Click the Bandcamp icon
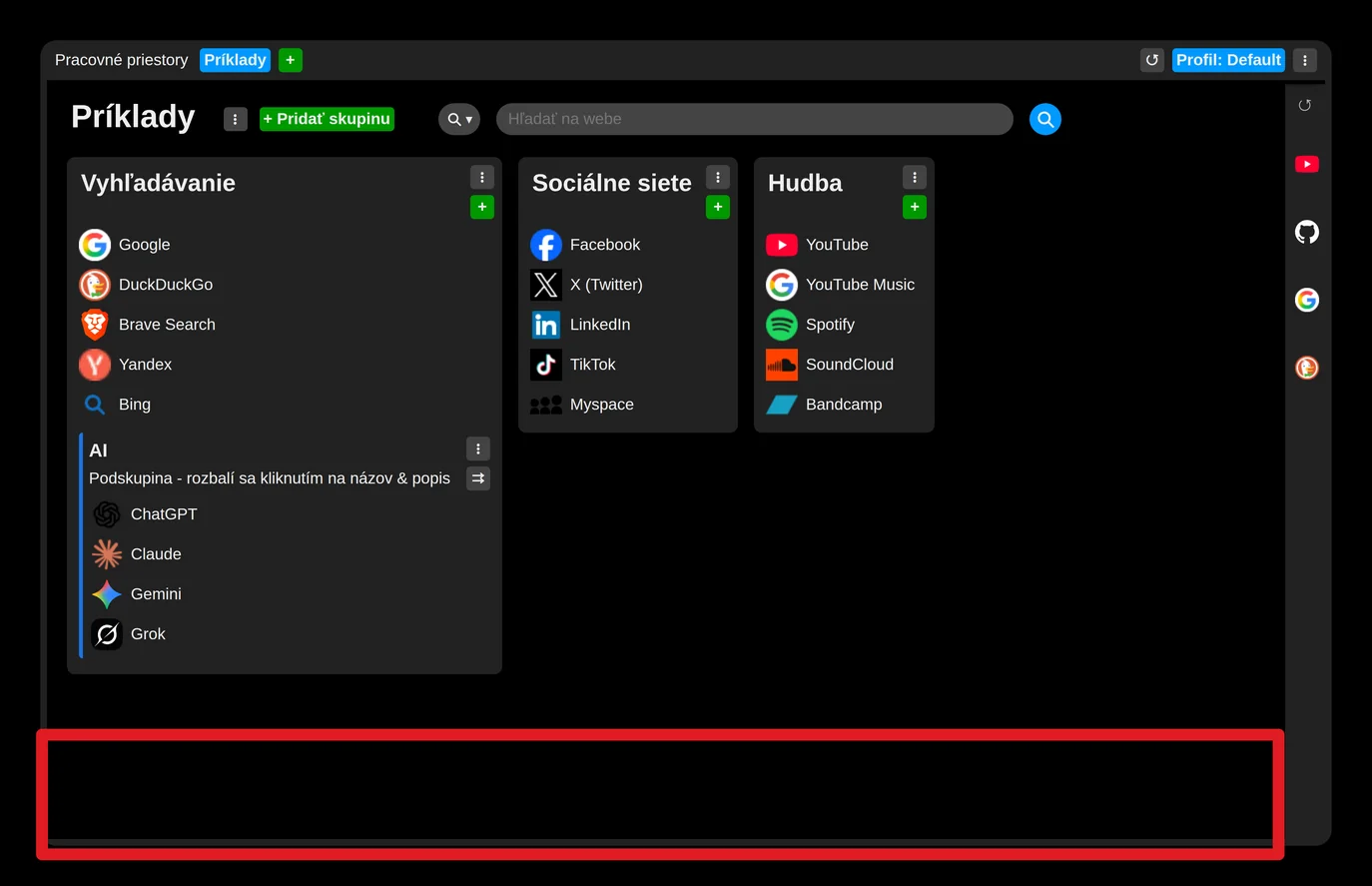This screenshot has width=1372, height=886. (x=782, y=405)
